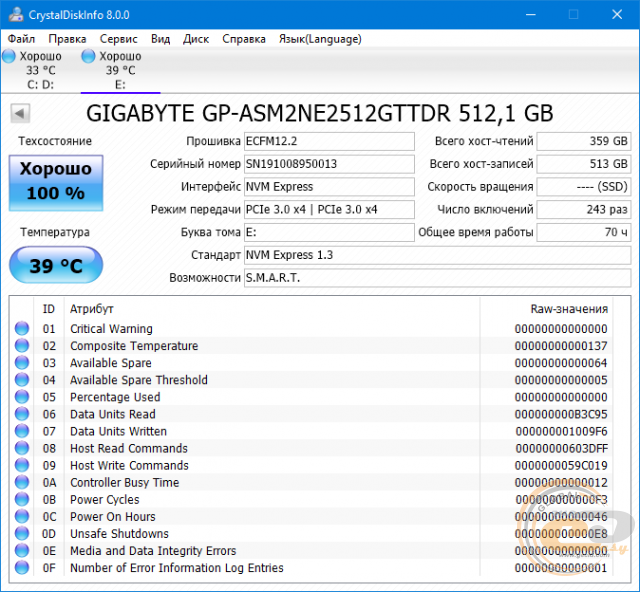Select the Composite Temperature attribute text
The height and width of the screenshot is (592, 640).
(x=134, y=346)
